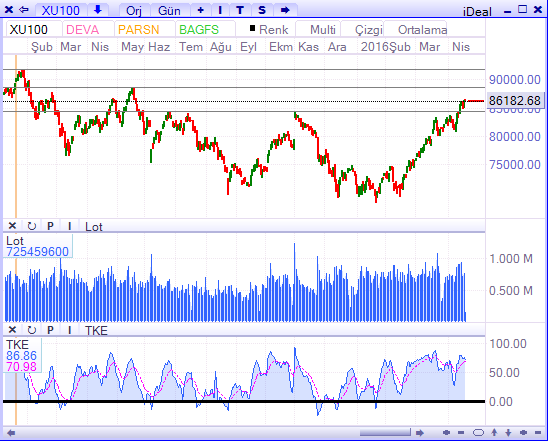The width and height of the screenshot is (548, 441).
Task: Click the right arrow icon in the top toolbar
Action: [x=285, y=10]
